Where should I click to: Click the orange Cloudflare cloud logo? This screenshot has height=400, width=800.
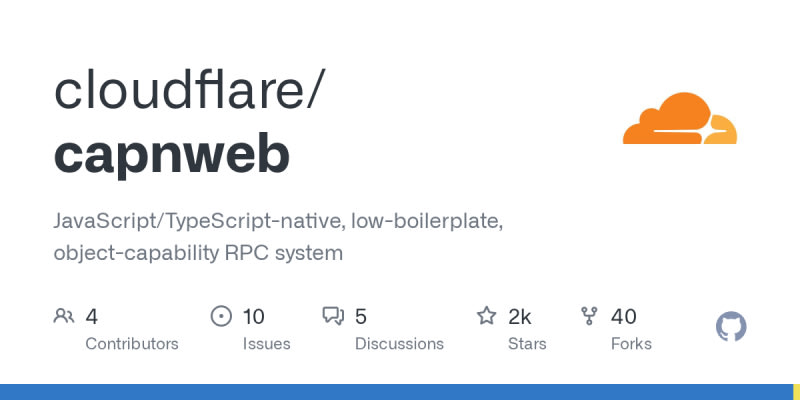click(x=680, y=119)
